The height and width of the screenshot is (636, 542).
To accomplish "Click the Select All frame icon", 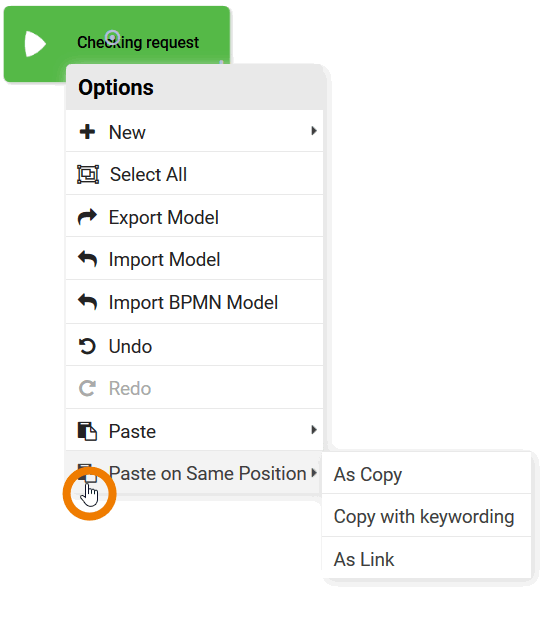I will (88, 174).
